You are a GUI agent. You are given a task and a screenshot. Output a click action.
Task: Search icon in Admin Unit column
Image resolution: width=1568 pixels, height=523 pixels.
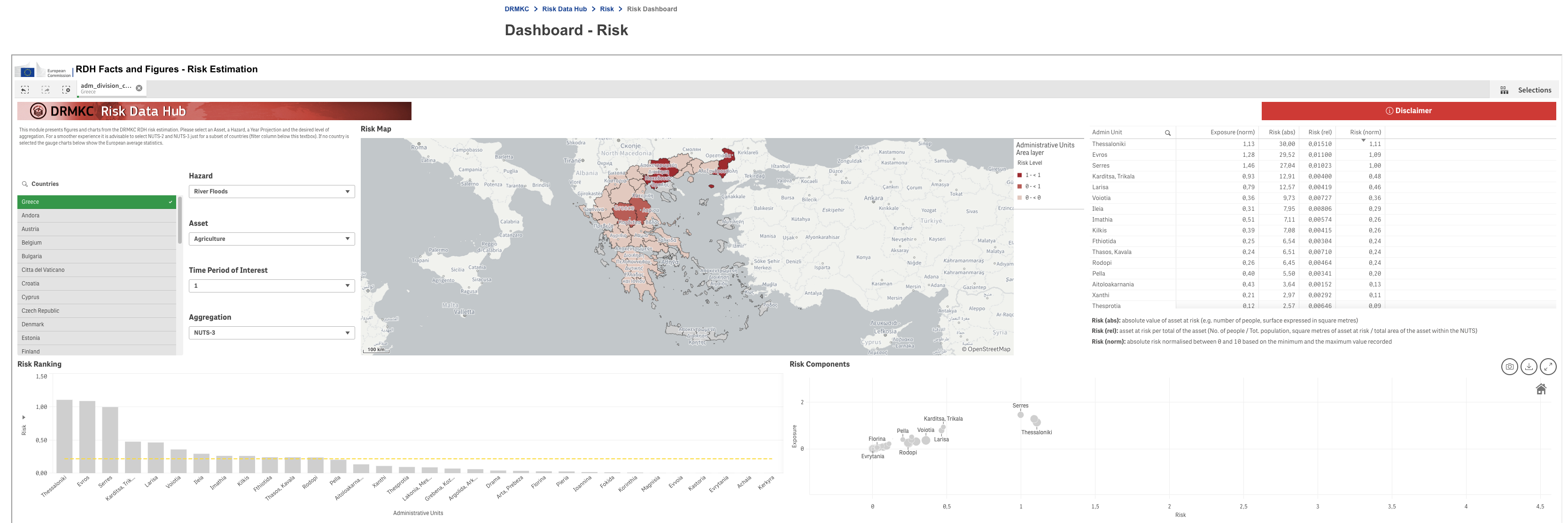1167,132
